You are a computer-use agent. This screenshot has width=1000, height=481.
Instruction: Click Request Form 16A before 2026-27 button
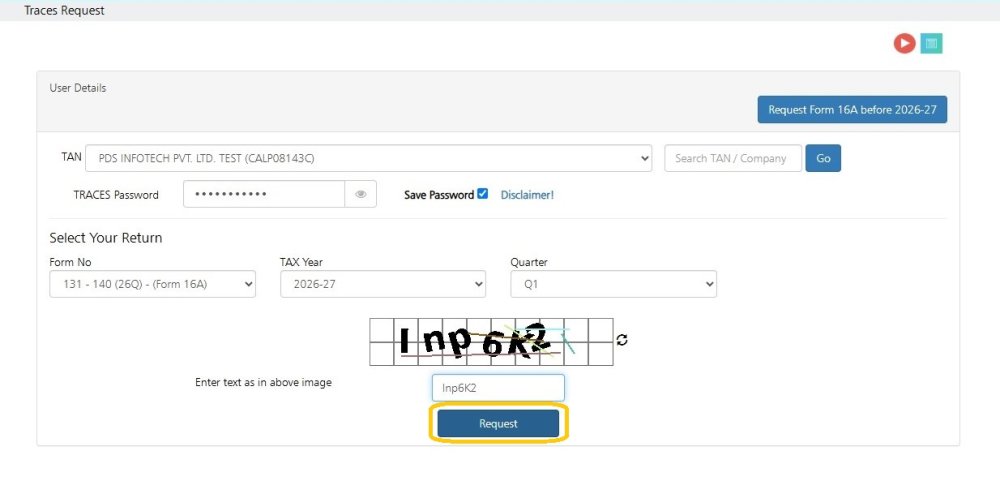852,110
